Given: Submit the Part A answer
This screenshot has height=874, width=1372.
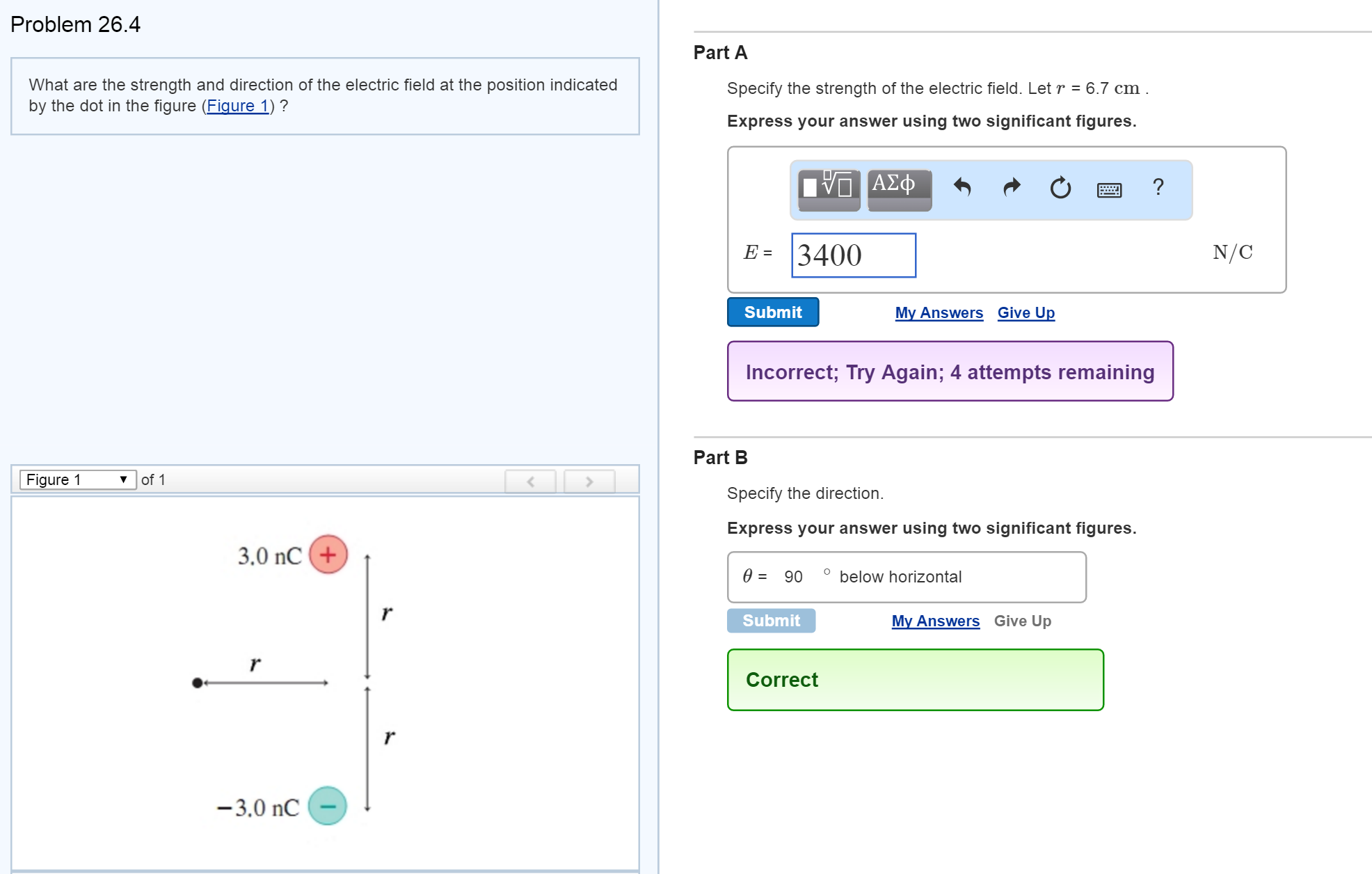Looking at the screenshot, I should click(772, 312).
